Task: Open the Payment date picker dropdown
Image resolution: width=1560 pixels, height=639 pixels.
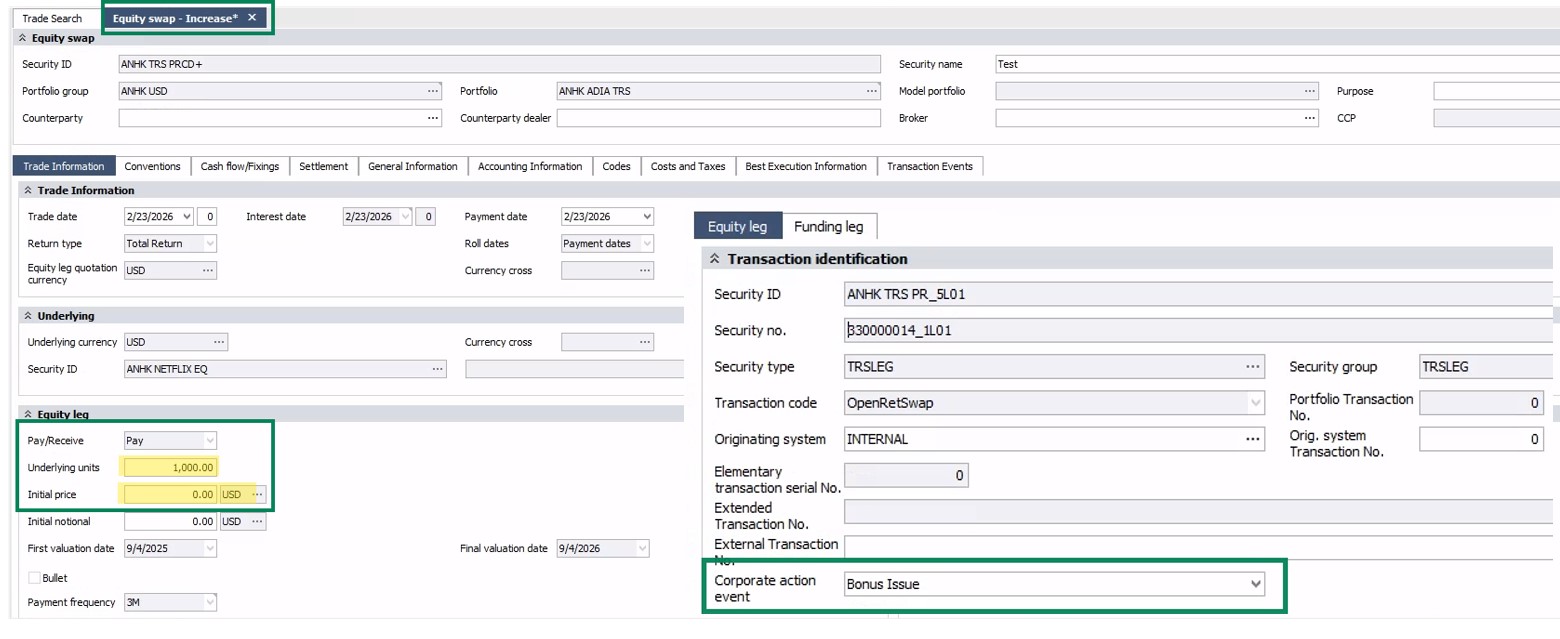Action: (x=646, y=217)
